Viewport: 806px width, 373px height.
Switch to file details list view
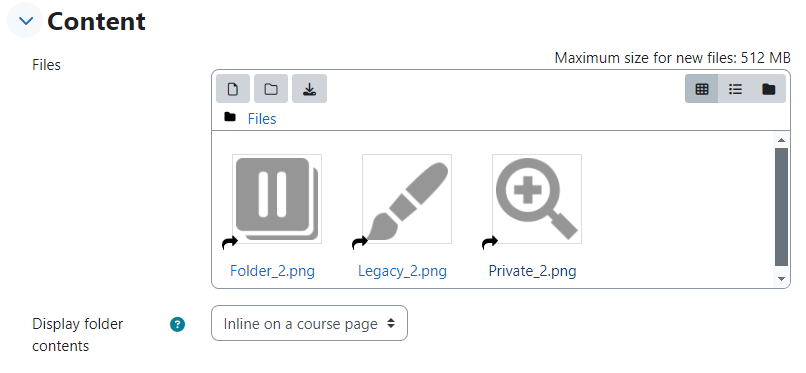tap(735, 89)
